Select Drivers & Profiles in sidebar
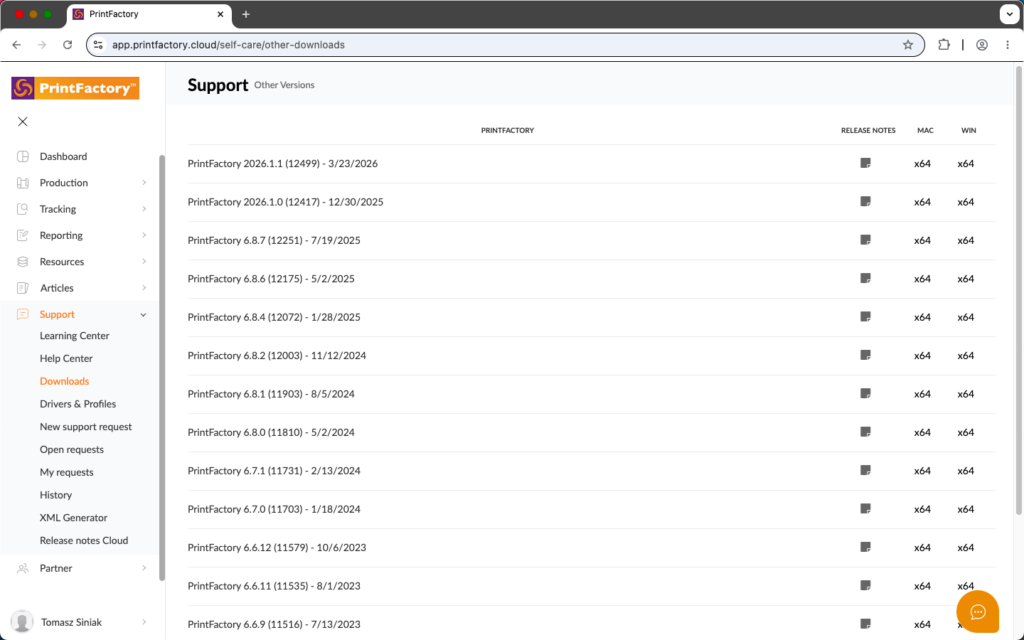Viewport: 1024px width, 640px height. (x=78, y=404)
